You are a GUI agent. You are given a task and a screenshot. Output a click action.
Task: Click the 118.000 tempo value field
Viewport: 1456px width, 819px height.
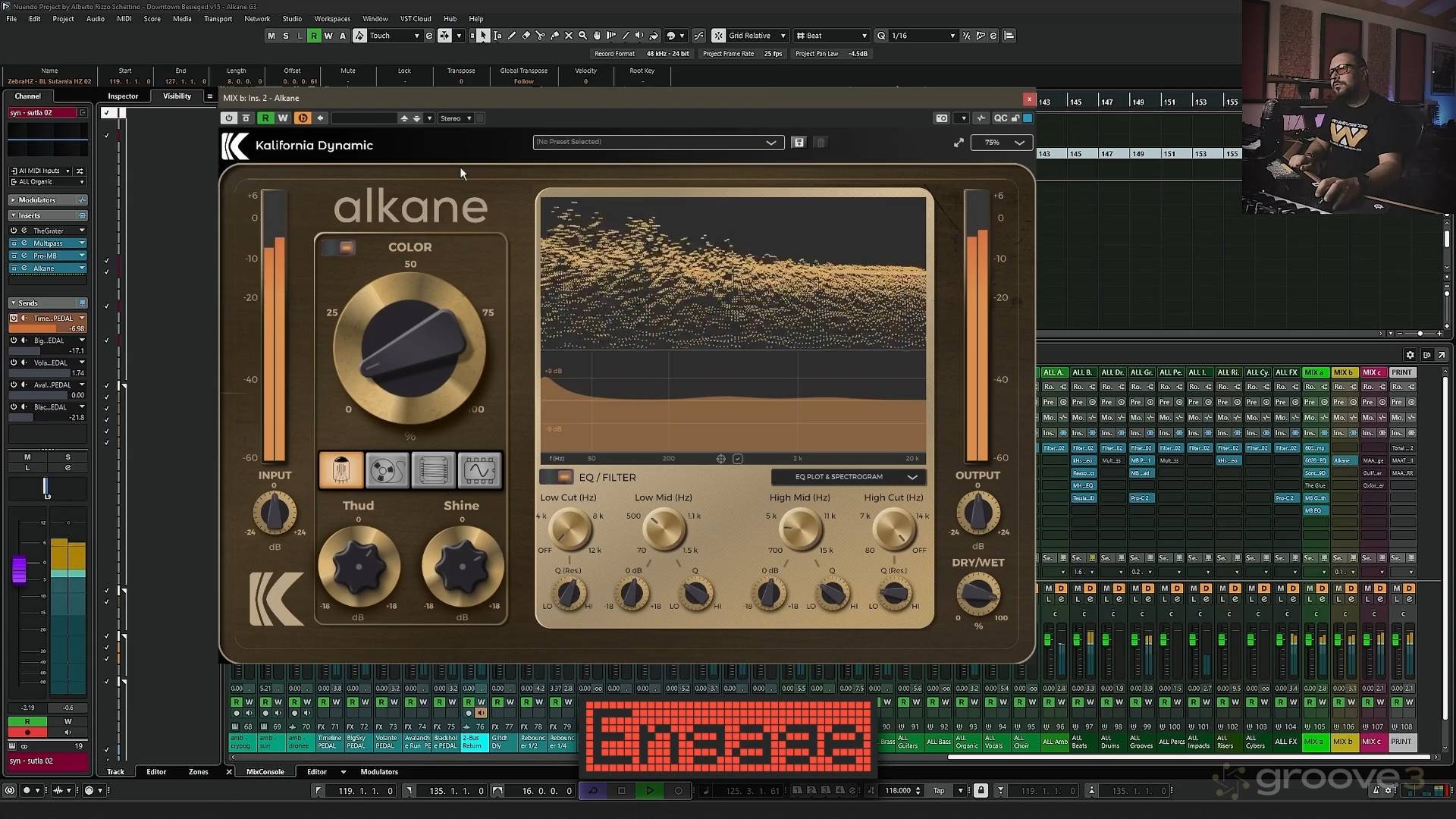pyautogui.click(x=898, y=791)
